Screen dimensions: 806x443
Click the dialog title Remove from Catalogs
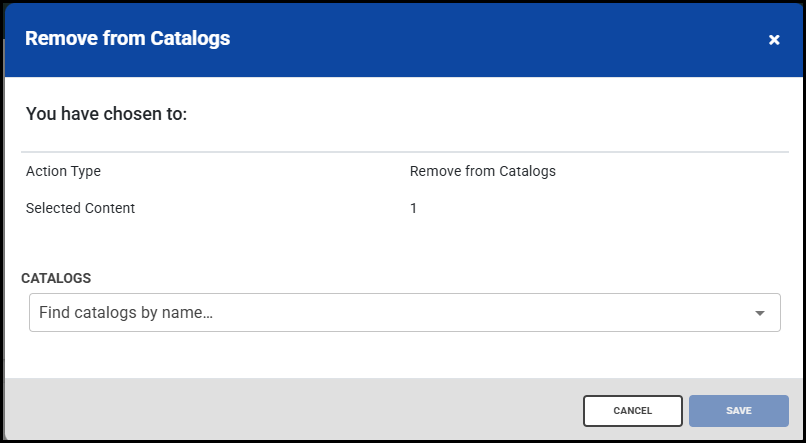[x=127, y=39]
